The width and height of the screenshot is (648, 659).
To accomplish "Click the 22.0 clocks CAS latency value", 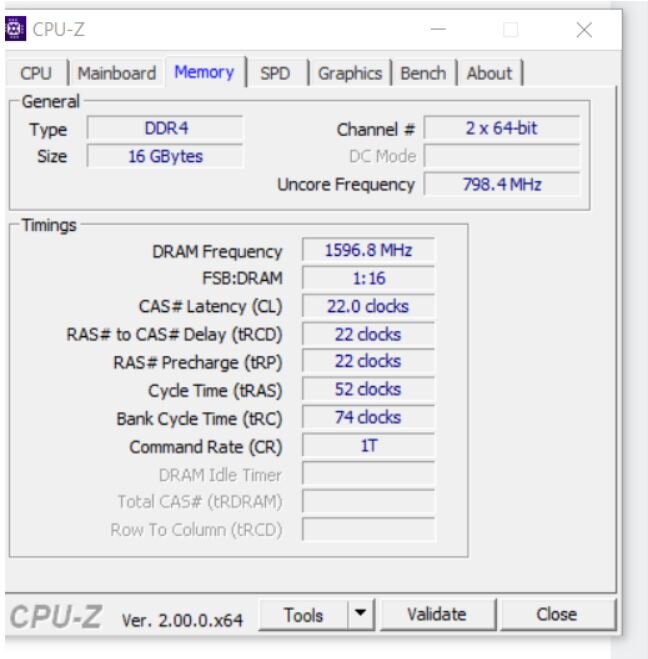I will 368,306.
